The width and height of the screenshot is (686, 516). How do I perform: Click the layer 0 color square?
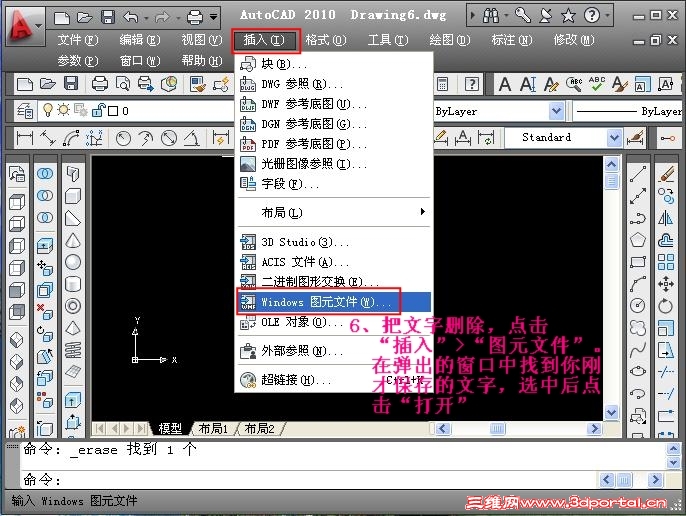113,111
